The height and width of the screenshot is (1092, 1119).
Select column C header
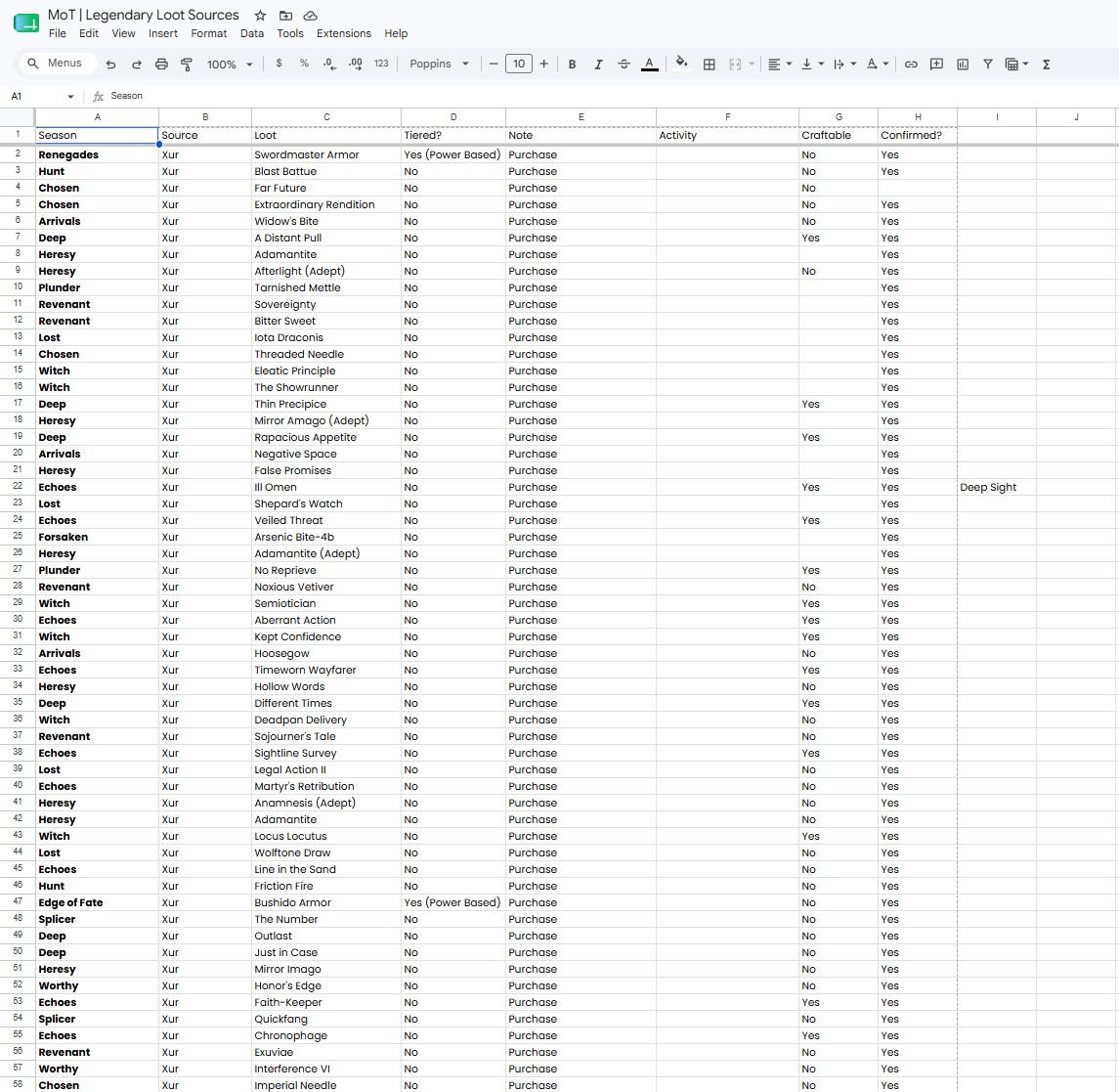pos(326,116)
